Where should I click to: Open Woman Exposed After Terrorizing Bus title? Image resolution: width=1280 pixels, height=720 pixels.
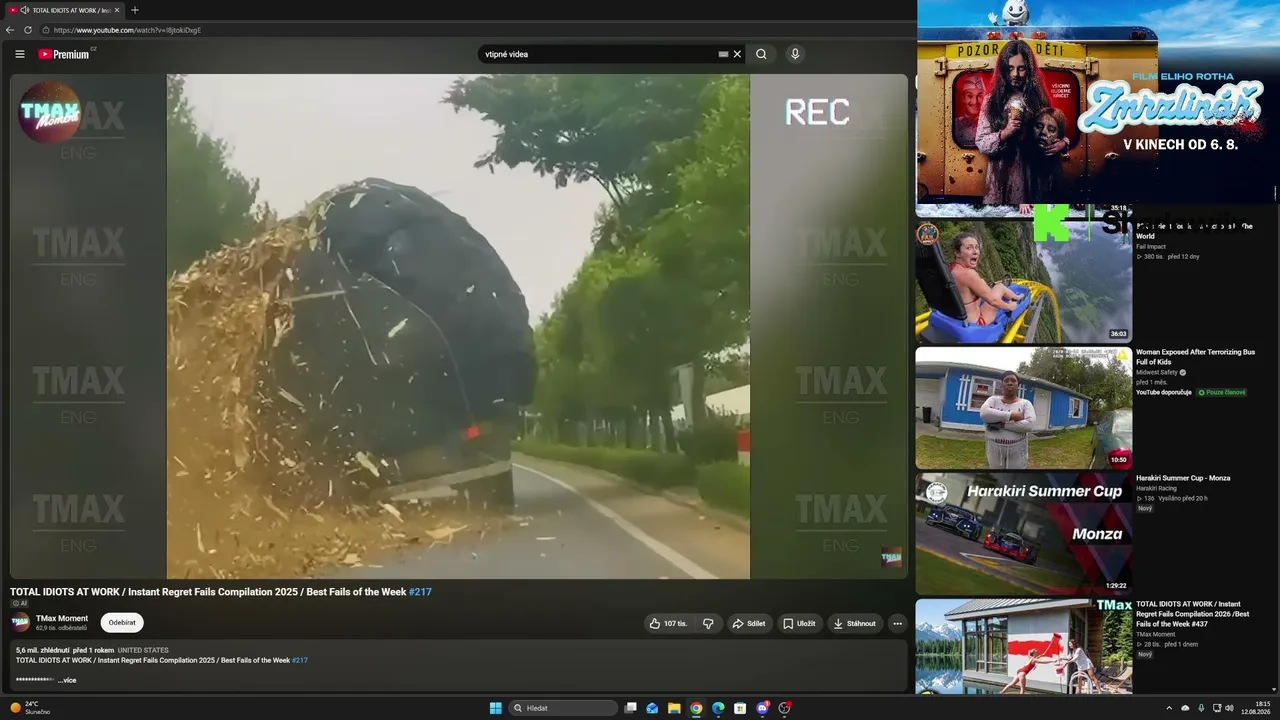[x=1195, y=357]
